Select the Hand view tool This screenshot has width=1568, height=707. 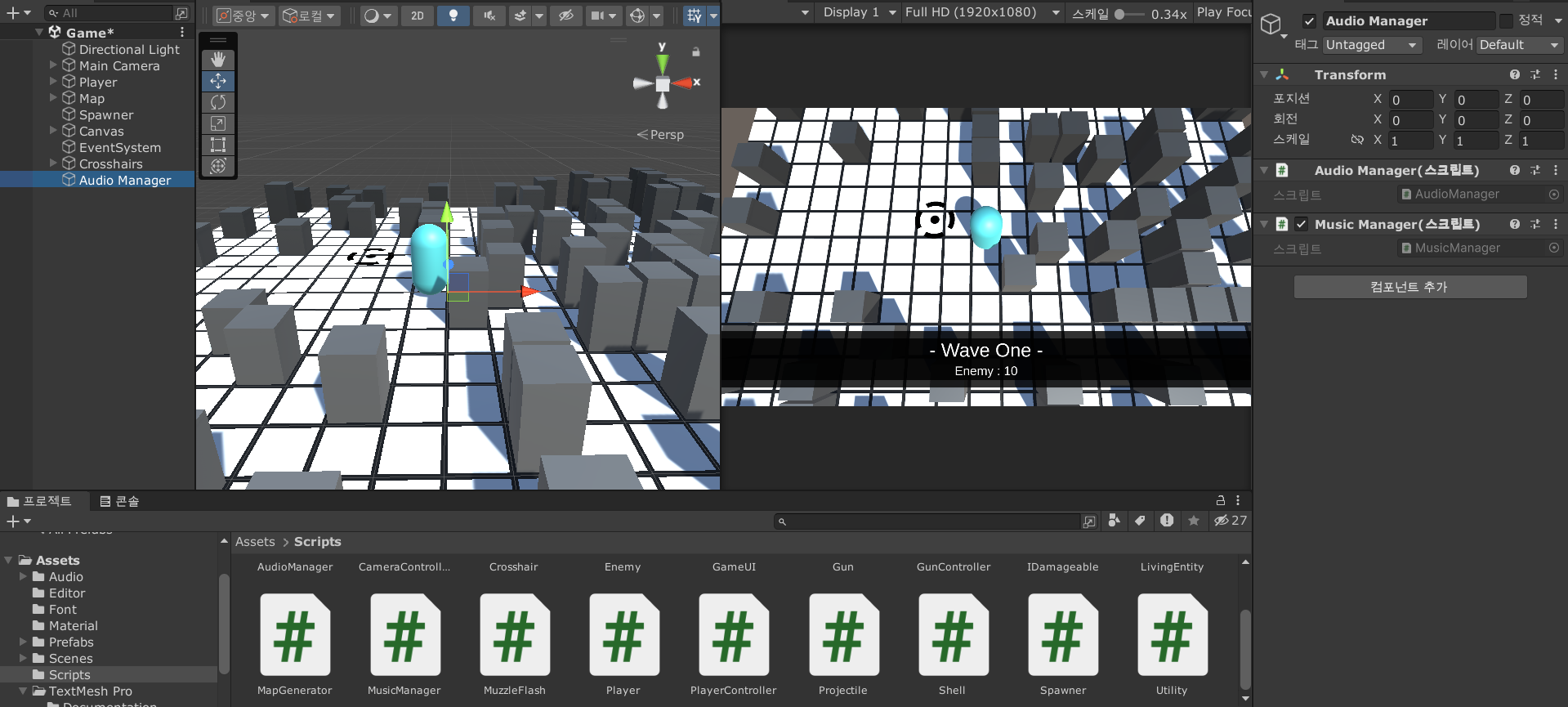click(x=218, y=60)
